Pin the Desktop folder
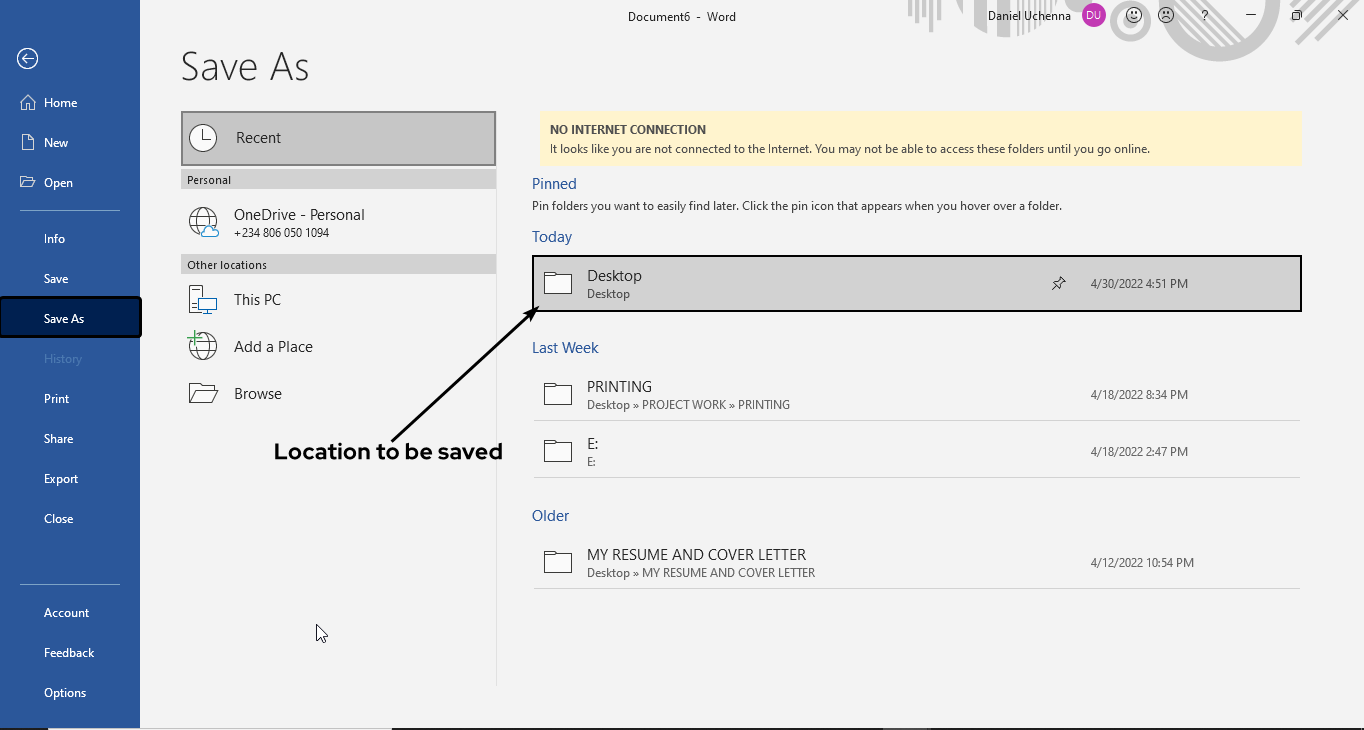The height and width of the screenshot is (730, 1364). 1058,284
